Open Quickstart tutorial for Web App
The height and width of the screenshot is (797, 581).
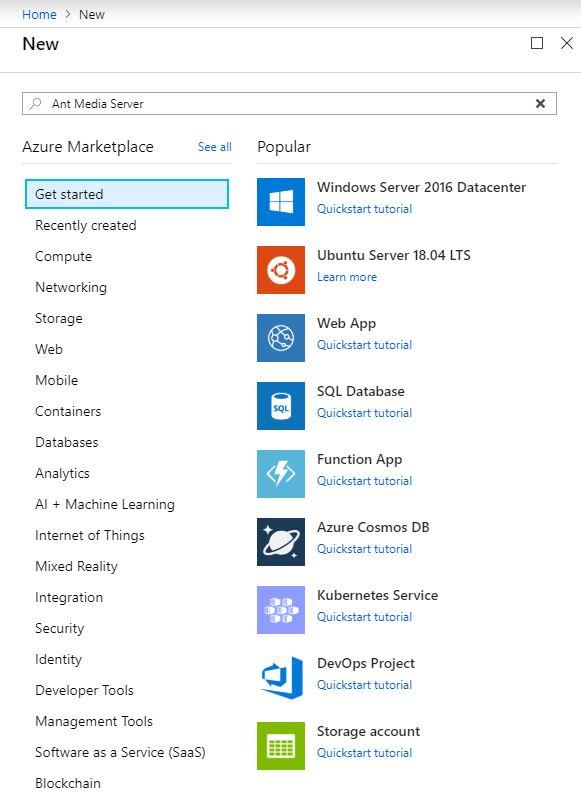coord(364,345)
